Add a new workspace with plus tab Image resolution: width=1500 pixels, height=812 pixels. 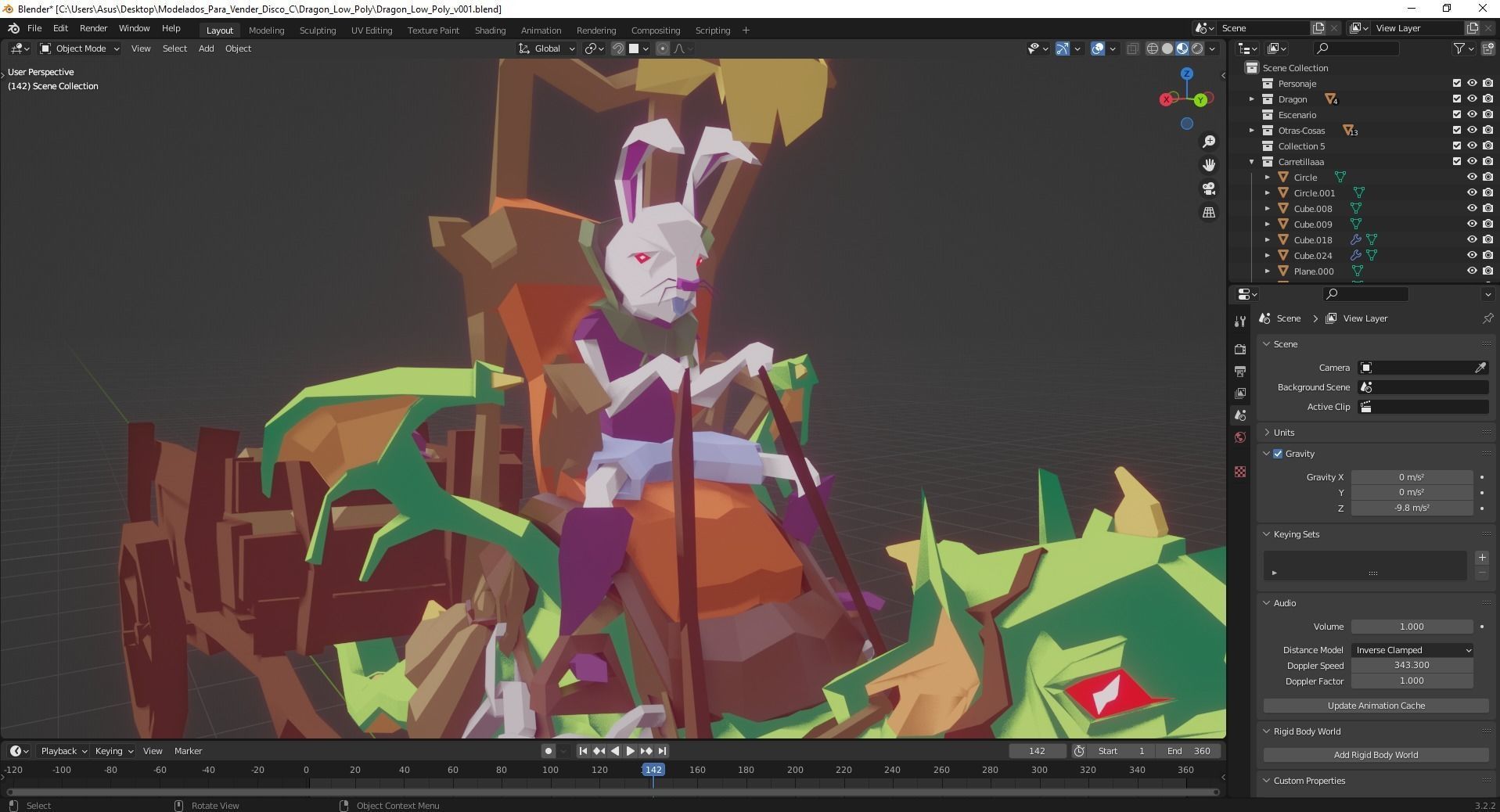(x=746, y=31)
